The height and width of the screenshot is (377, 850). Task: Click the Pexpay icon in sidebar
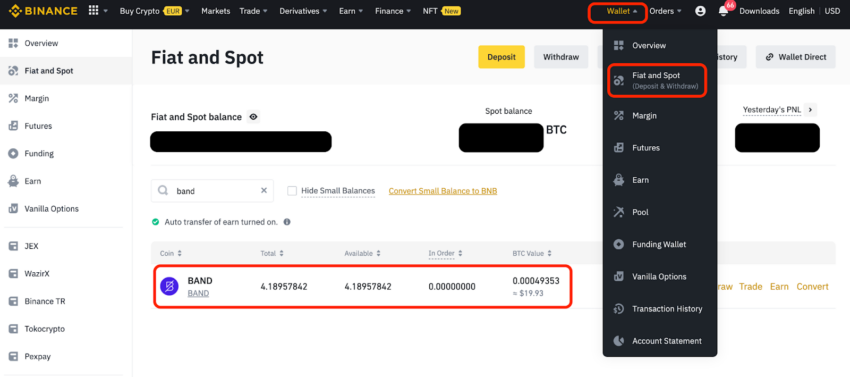(x=14, y=356)
